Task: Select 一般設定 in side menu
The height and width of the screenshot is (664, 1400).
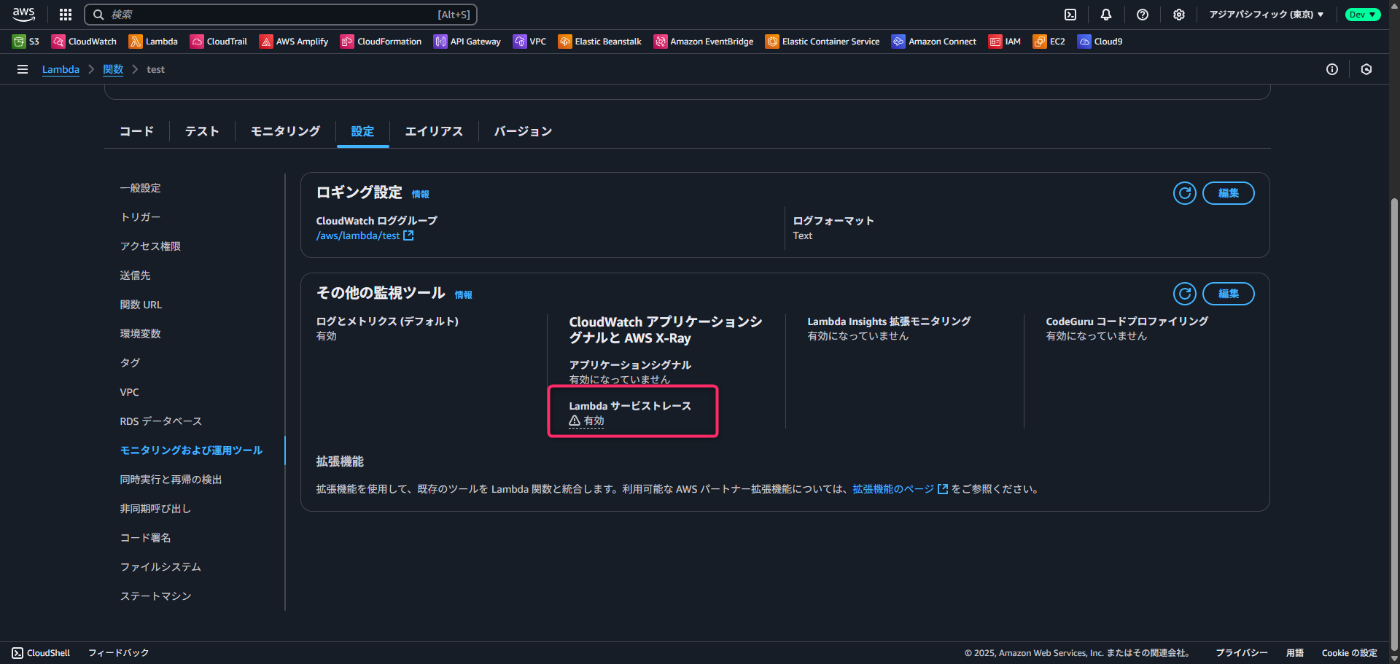Action: pyautogui.click(x=140, y=188)
